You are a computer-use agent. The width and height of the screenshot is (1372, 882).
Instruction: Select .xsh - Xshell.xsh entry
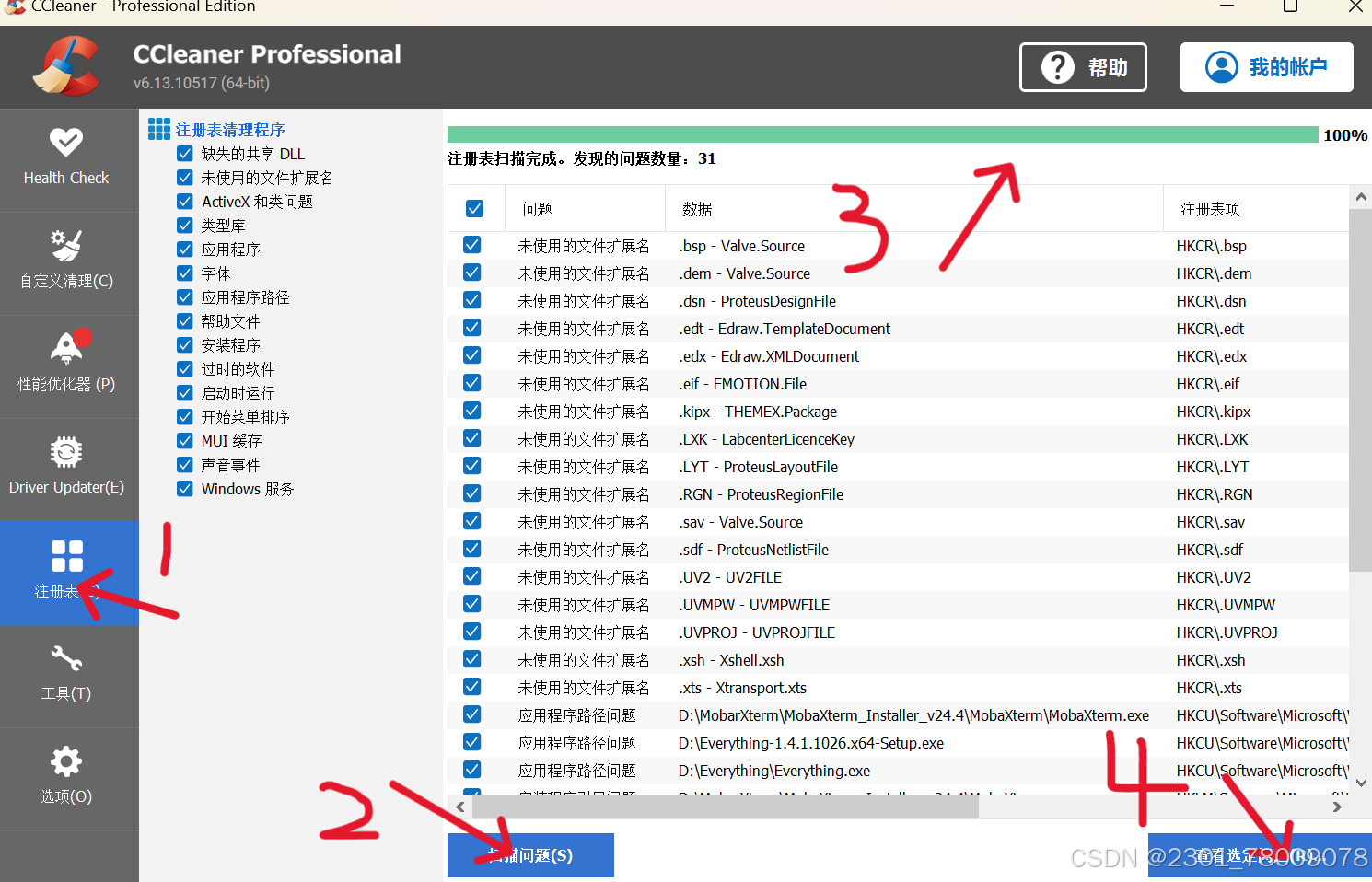pyautogui.click(x=731, y=660)
